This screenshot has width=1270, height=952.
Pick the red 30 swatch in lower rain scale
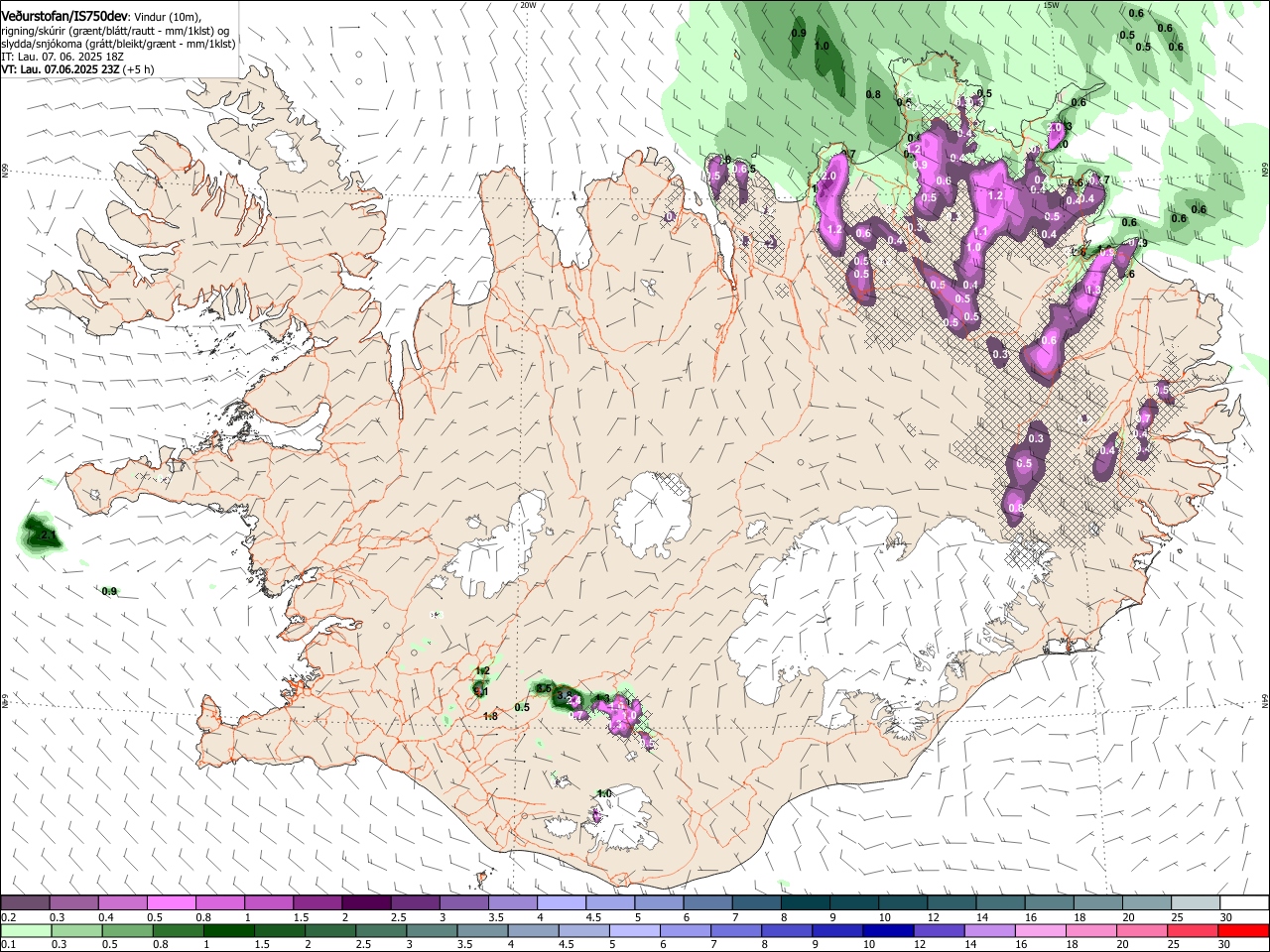coord(1243,930)
